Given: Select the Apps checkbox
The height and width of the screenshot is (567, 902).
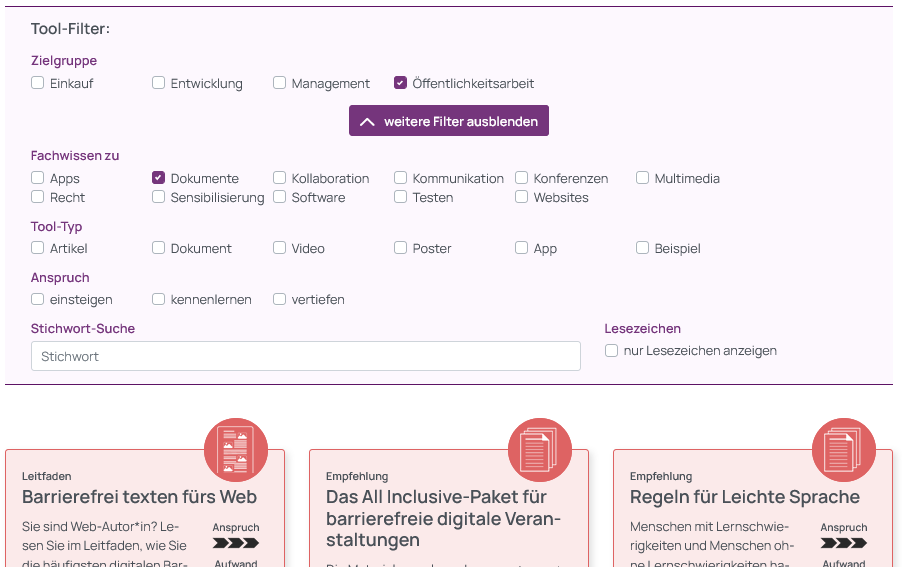Looking at the screenshot, I should pos(37,178).
